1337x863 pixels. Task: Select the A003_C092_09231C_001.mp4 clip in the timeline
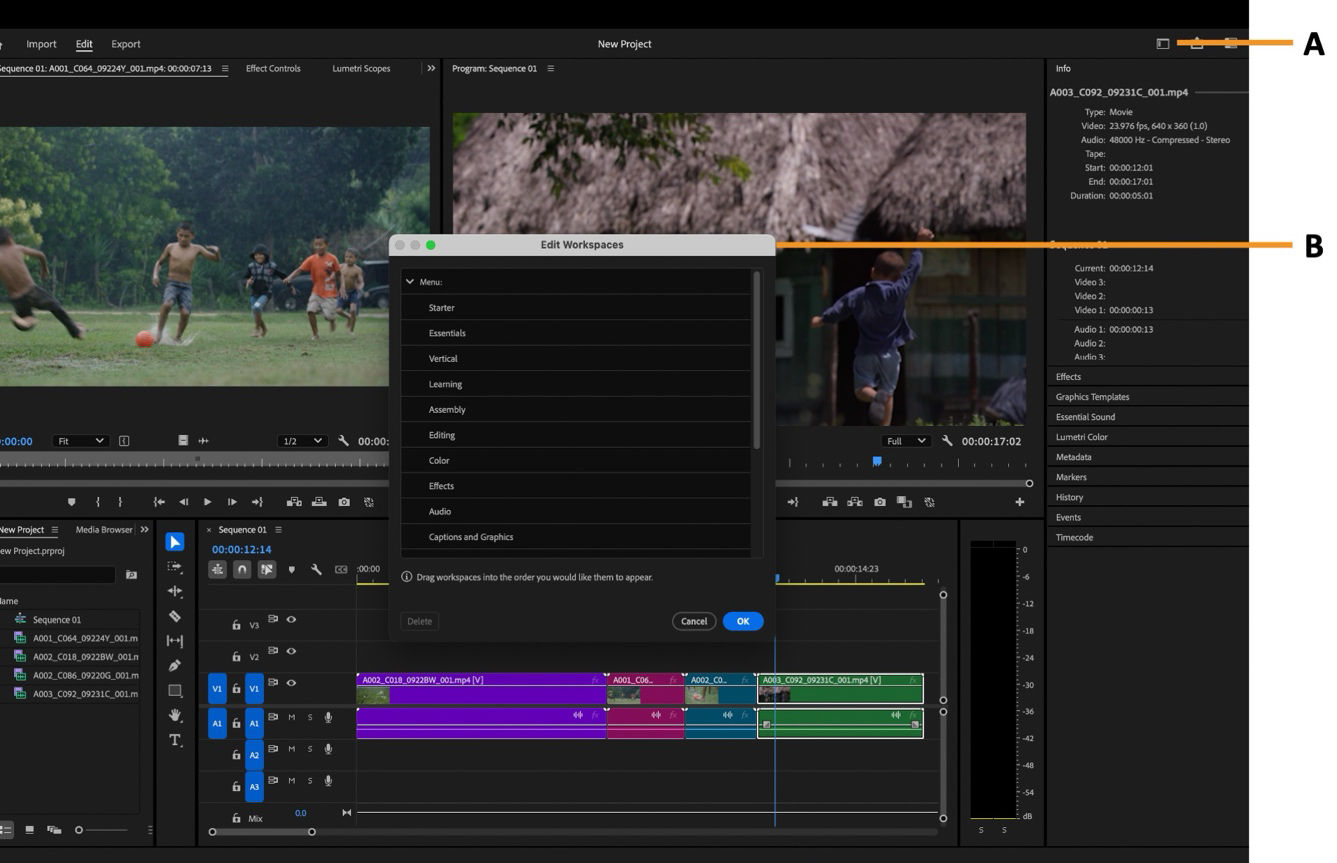840,688
